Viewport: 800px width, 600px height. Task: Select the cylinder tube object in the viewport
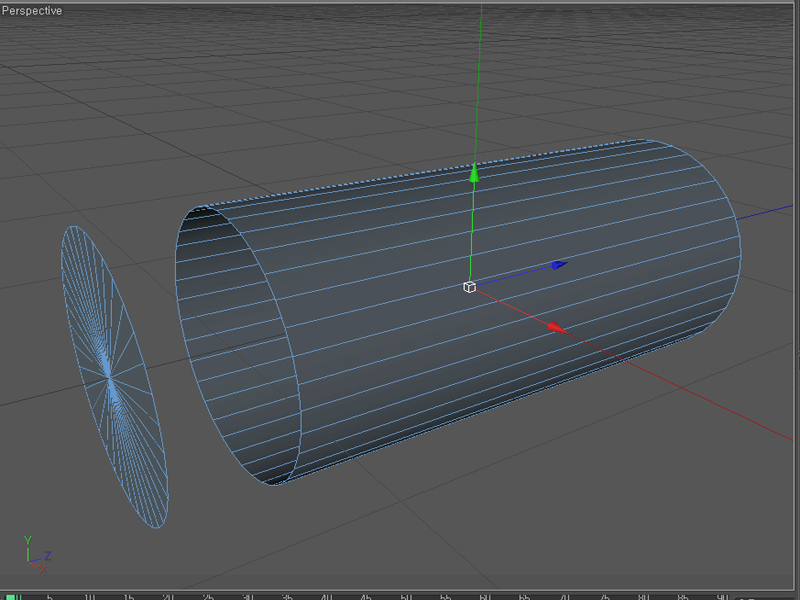tap(458, 312)
